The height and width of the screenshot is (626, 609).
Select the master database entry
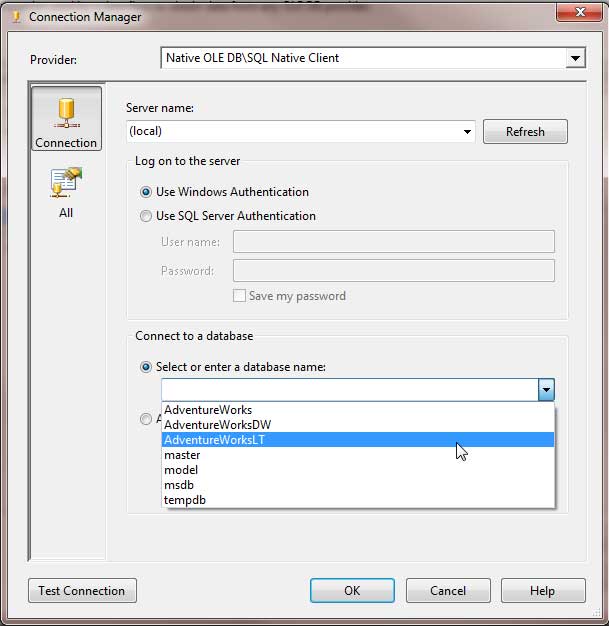182,455
